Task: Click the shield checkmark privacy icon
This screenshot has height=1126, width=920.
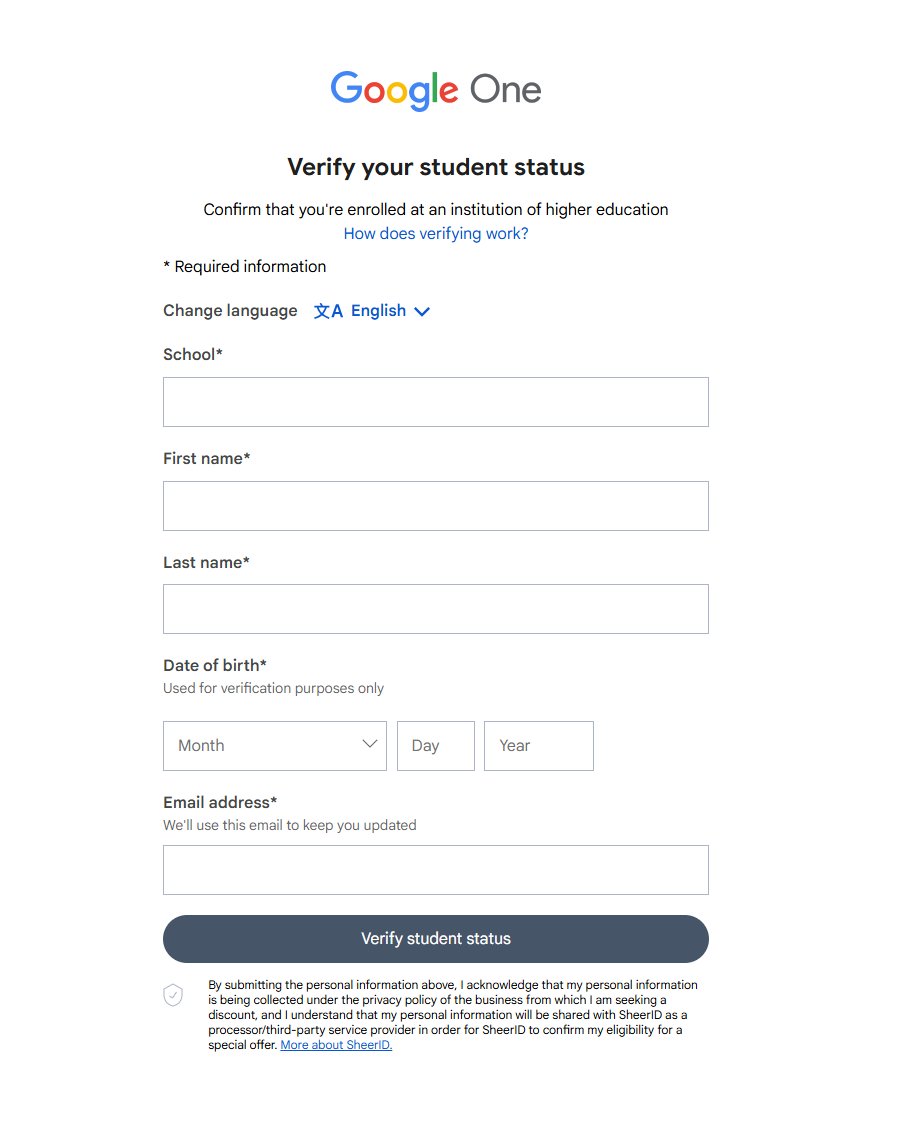Action: tap(173, 995)
